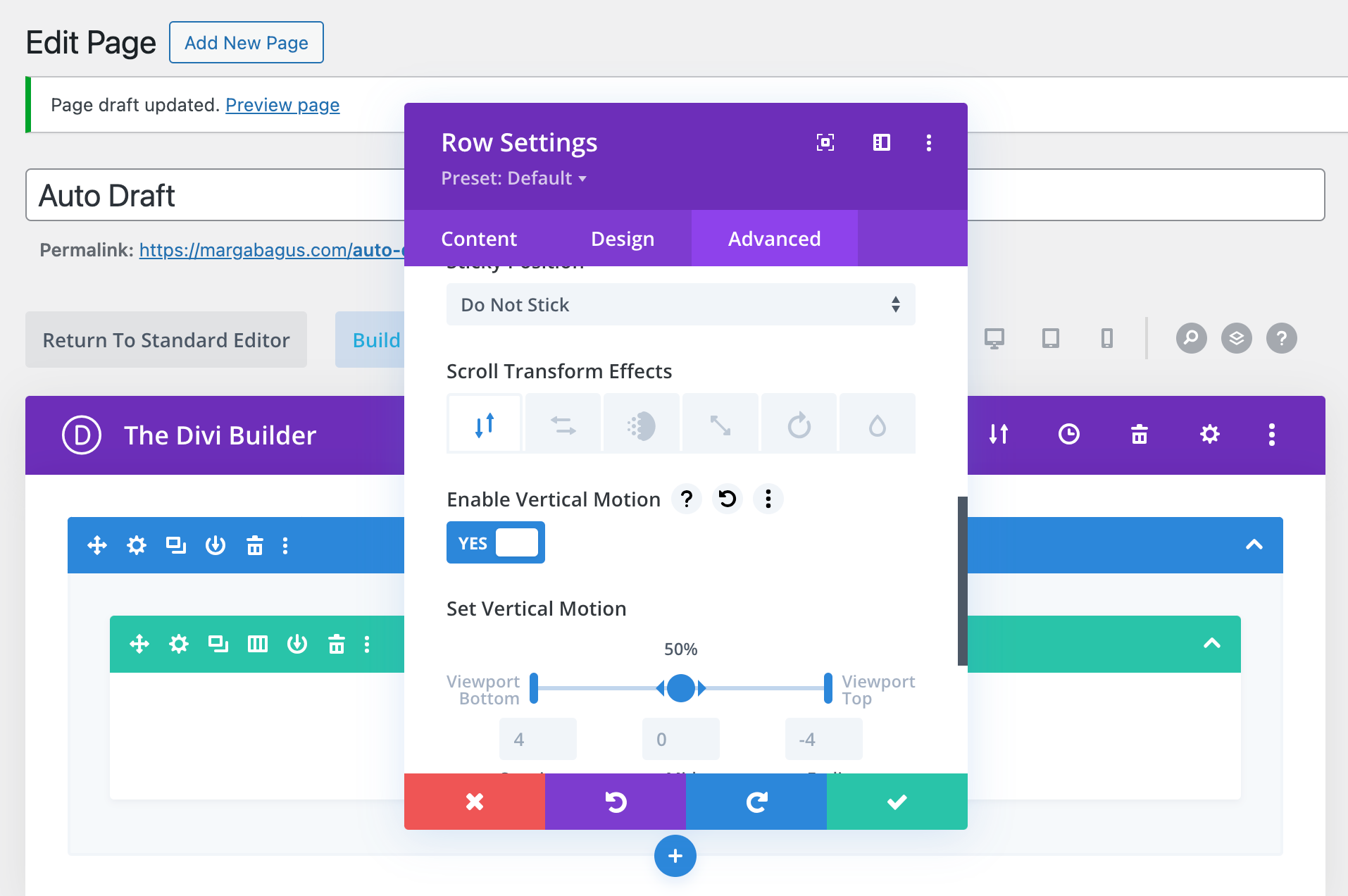1348x896 pixels.
Task: Open more options on green row bar
Action: (367, 644)
